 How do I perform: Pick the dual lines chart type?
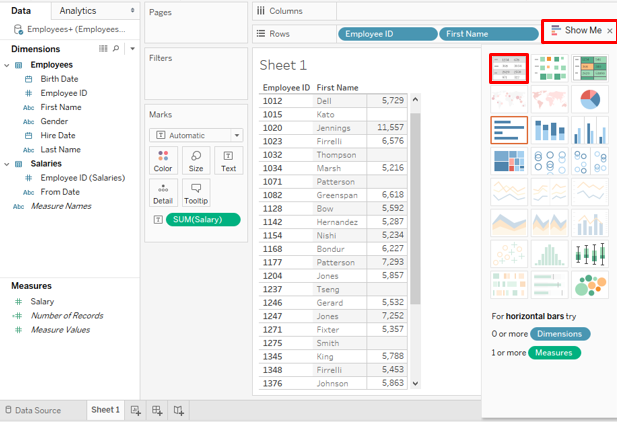click(589, 192)
